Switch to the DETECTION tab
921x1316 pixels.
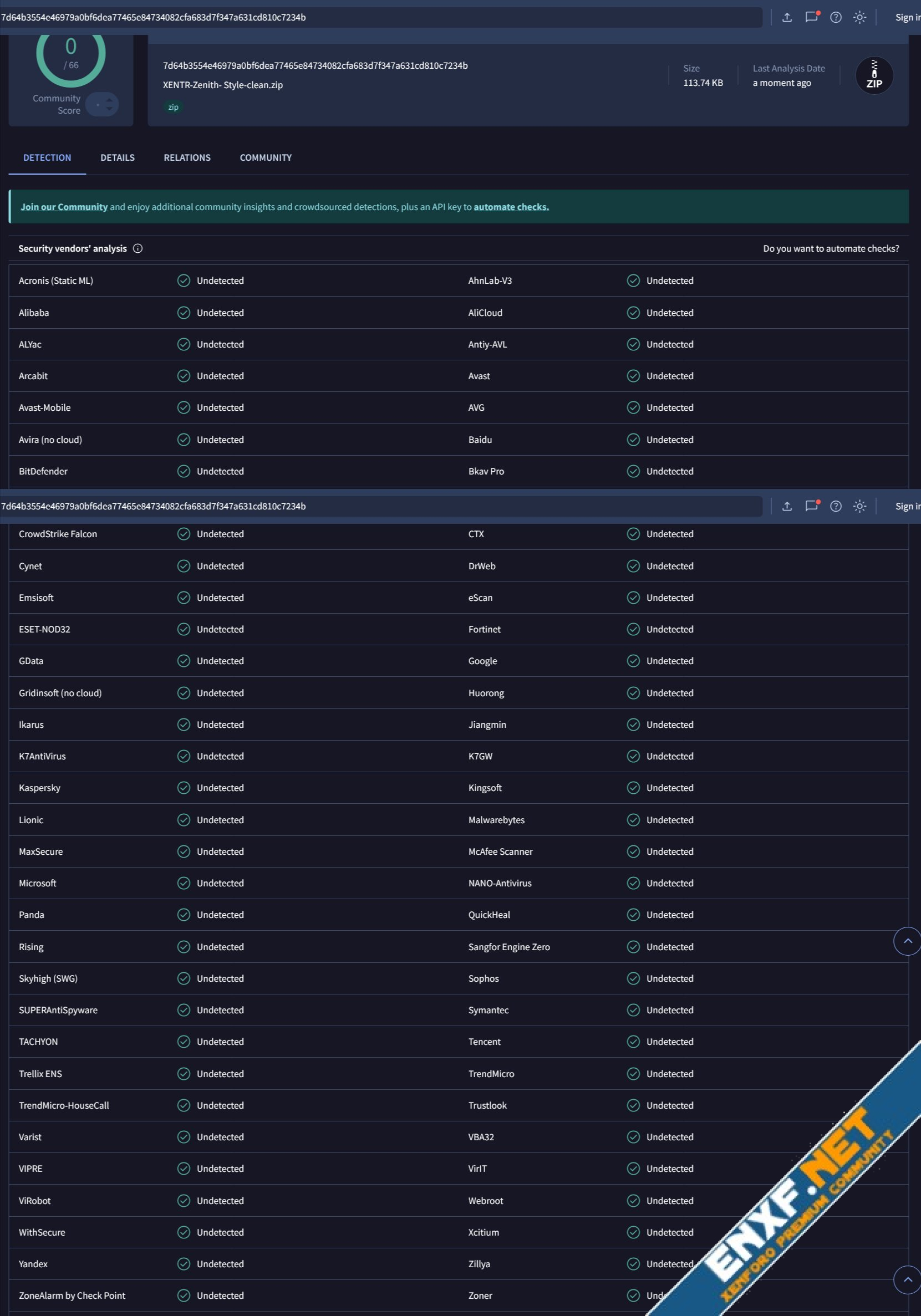tap(47, 157)
